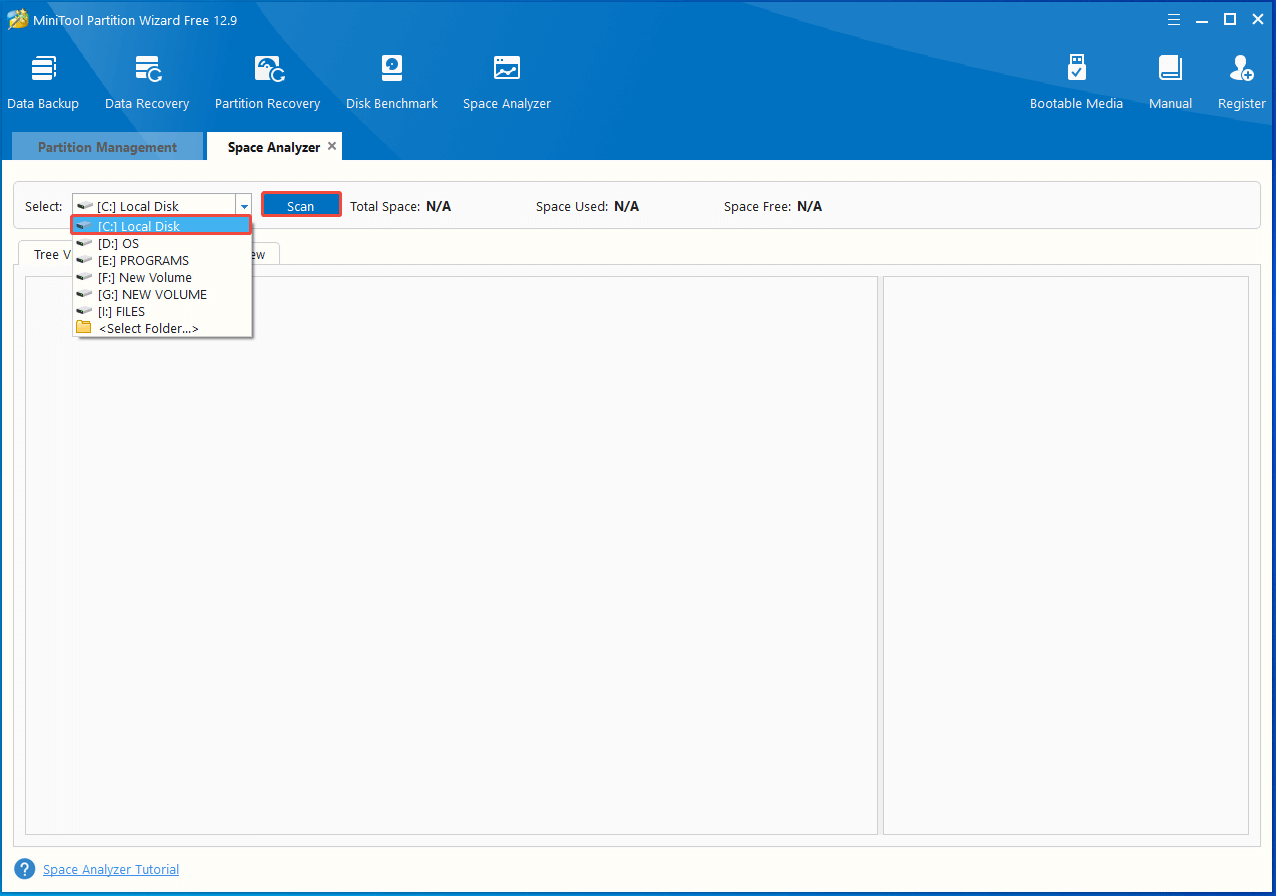Select the Space Analyzer tab

tap(273, 147)
